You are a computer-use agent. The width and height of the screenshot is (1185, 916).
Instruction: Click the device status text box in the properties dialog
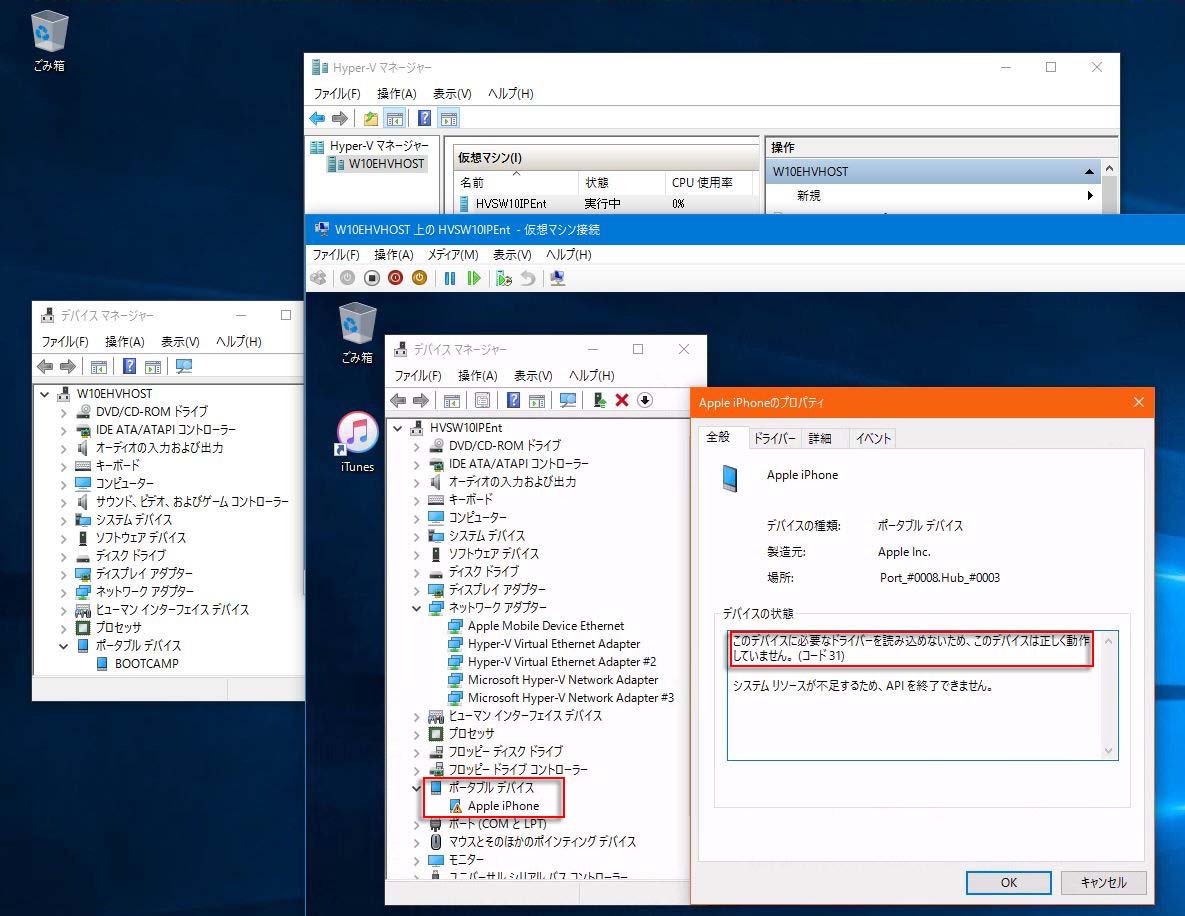click(922, 695)
